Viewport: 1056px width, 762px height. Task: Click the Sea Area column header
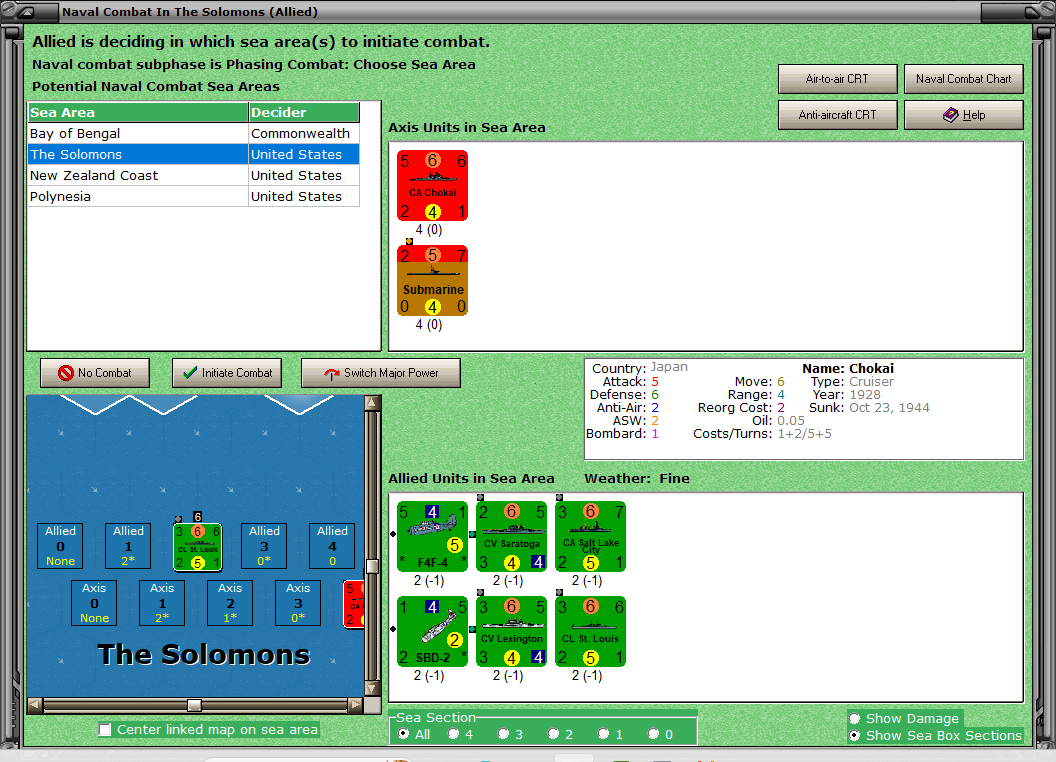coord(138,112)
